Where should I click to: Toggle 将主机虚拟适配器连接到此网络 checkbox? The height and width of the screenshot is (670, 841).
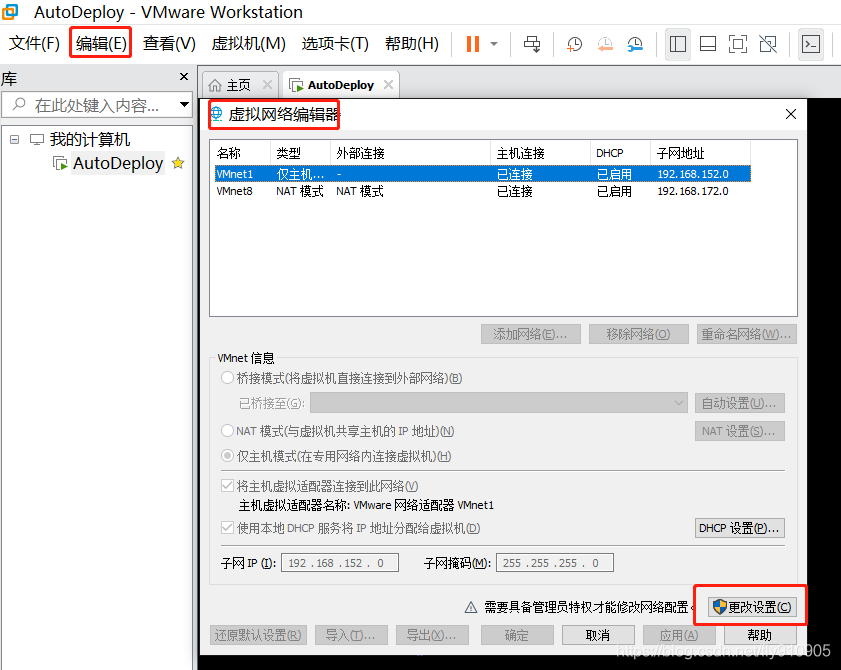pyautogui.click(x=227, y=486)
